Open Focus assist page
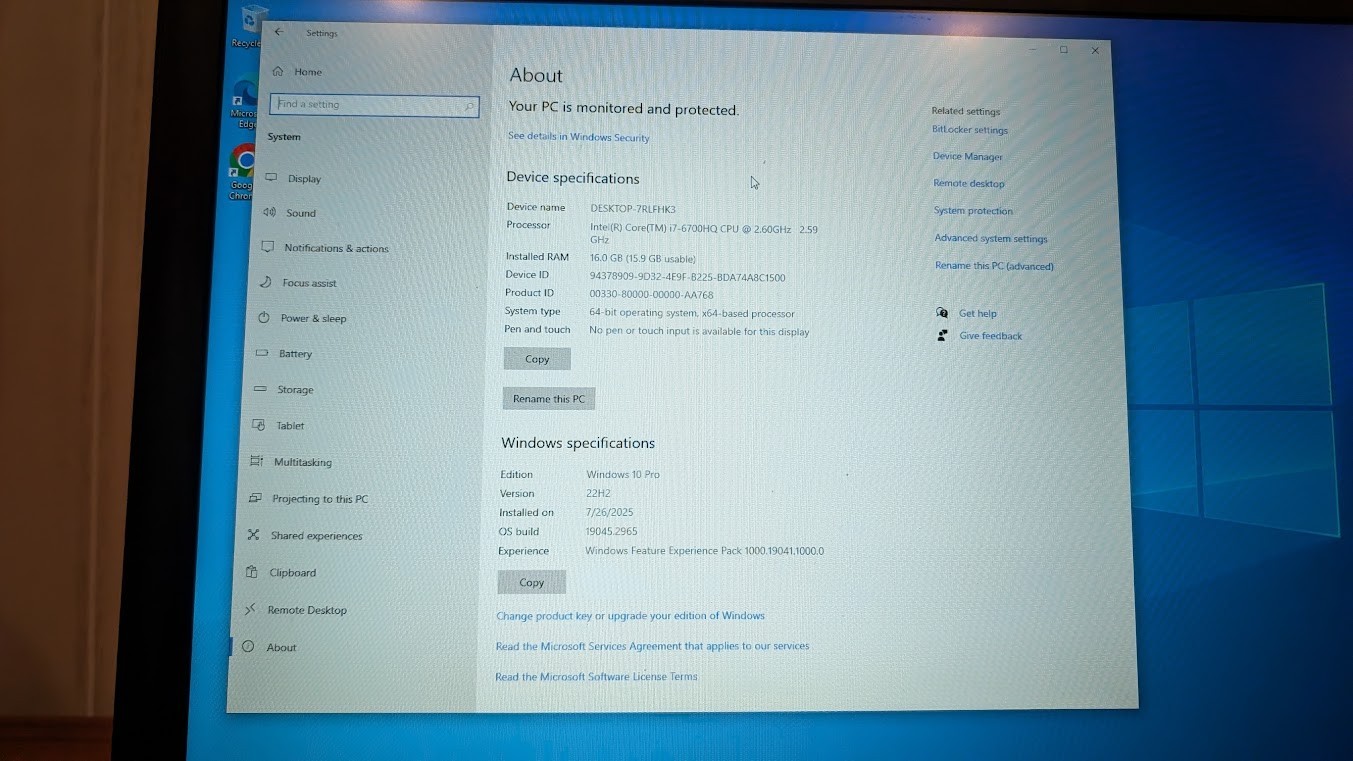Image resolution: width=1353 pixels, height=761 pixels. [x=309, y=283]
